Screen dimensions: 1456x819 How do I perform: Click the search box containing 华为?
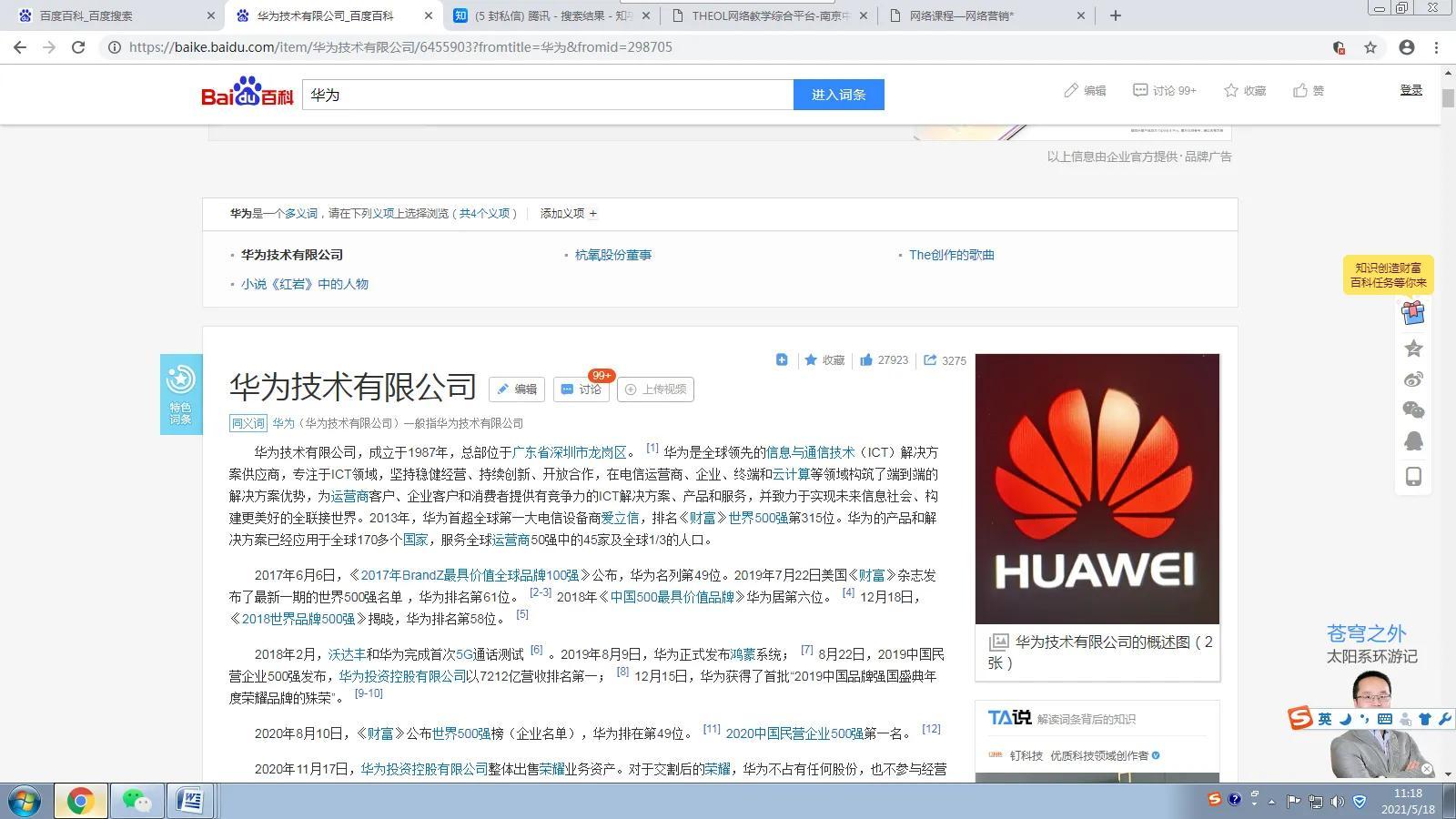[x=548, y=95]
